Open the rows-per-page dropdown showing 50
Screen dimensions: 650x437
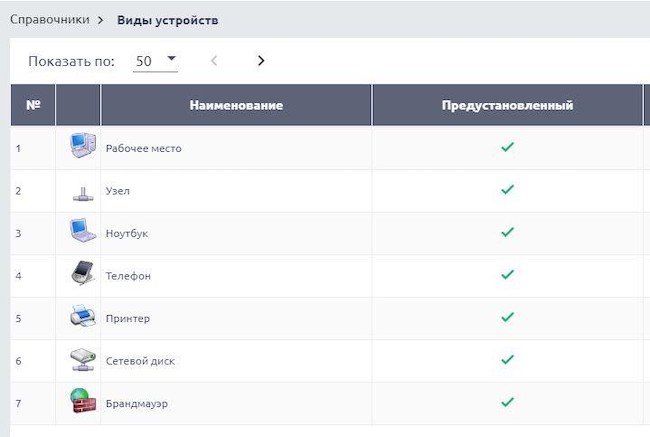pyautogui.click(x=155, y=61)
